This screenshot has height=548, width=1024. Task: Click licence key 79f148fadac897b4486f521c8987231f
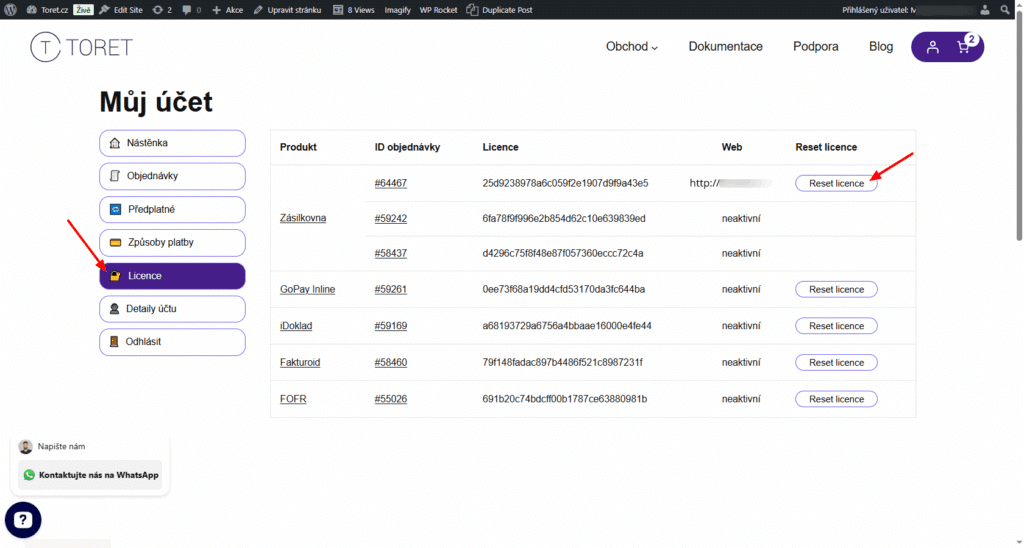(x=562, y=363)
